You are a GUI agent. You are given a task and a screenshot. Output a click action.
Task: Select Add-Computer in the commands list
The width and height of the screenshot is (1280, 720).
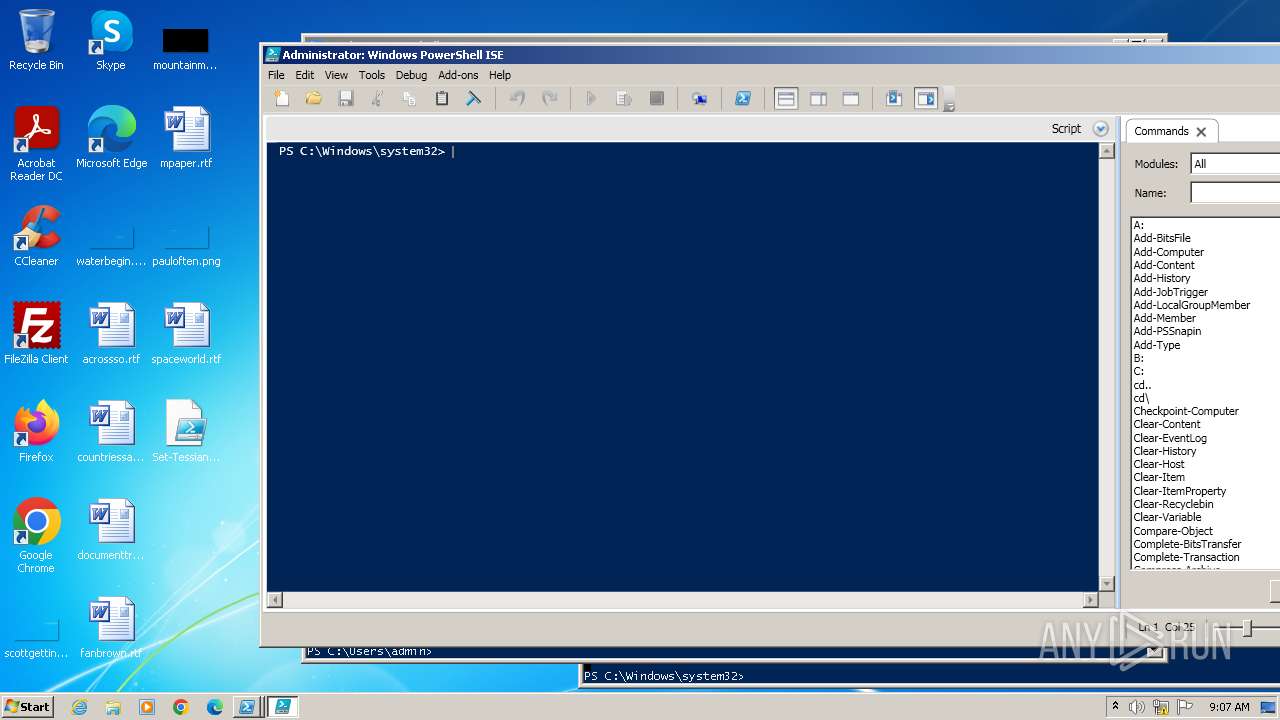coord(1168,252)
